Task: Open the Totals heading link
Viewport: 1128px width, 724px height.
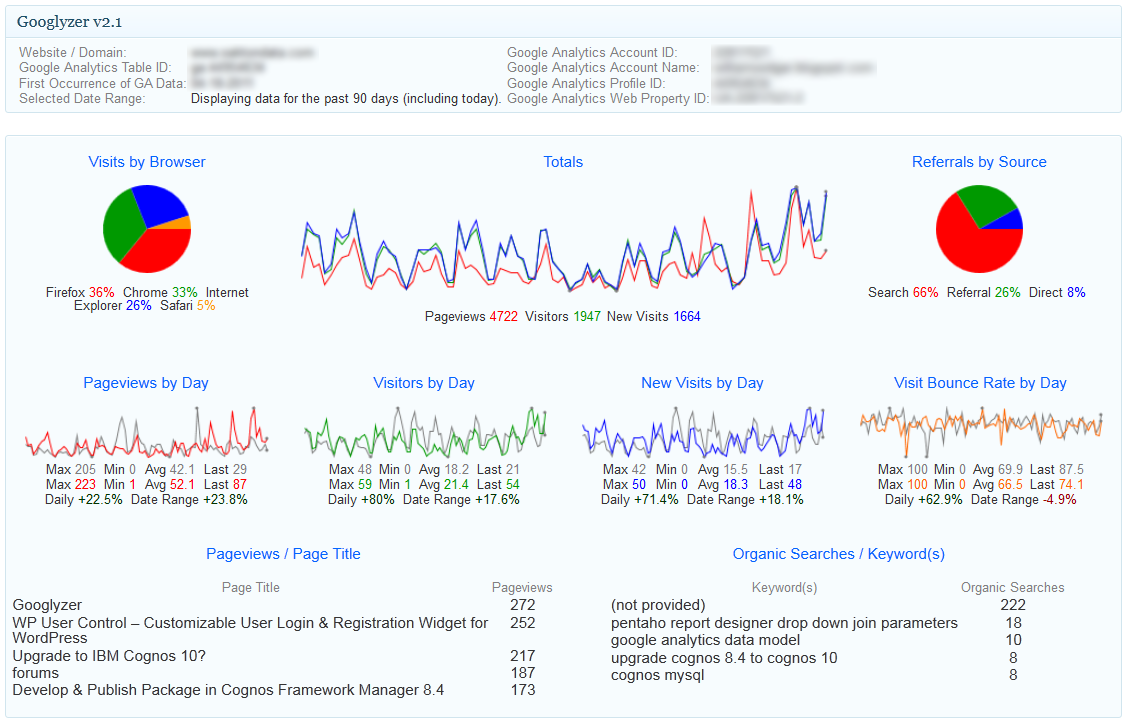Action: coord(563,162)
